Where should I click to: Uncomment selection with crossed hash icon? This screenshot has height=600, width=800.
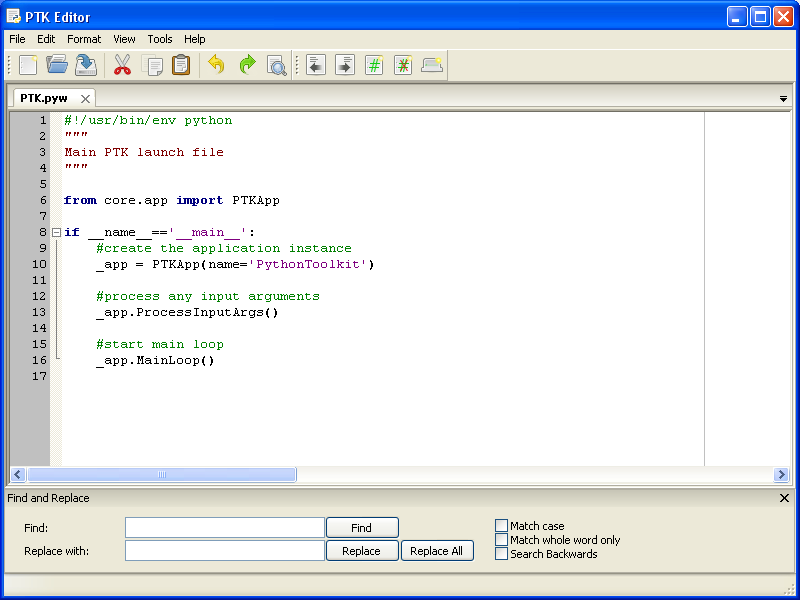click(x=403, y=65)
